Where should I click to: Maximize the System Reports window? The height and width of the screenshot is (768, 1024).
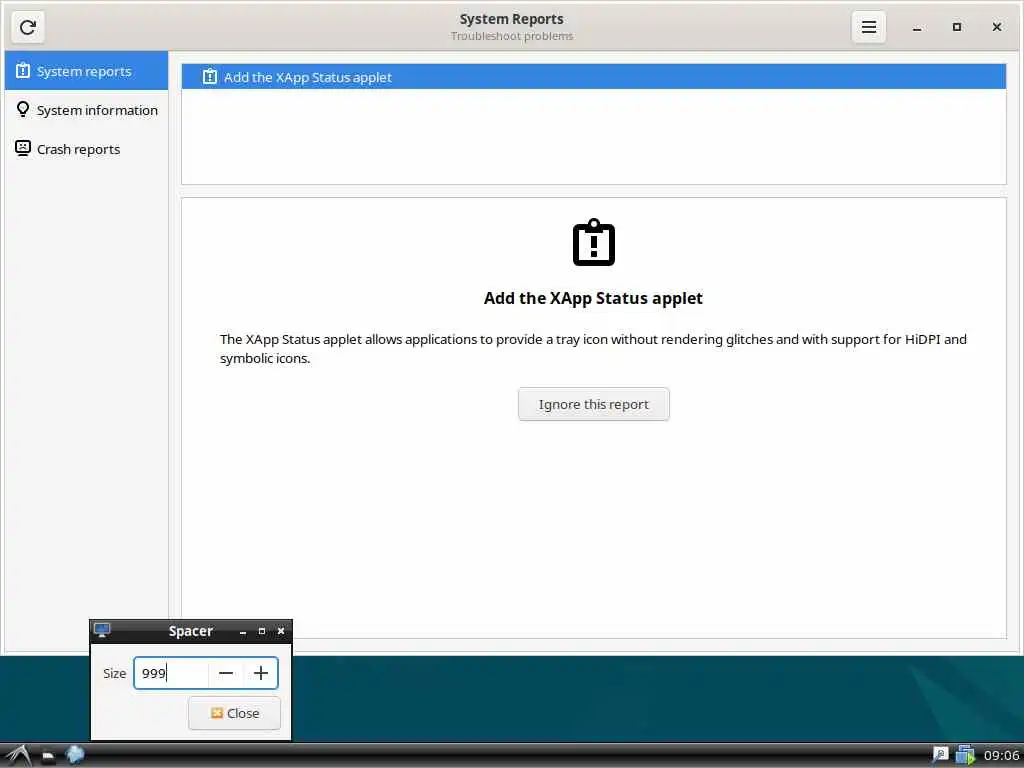[x=957, y=27]
